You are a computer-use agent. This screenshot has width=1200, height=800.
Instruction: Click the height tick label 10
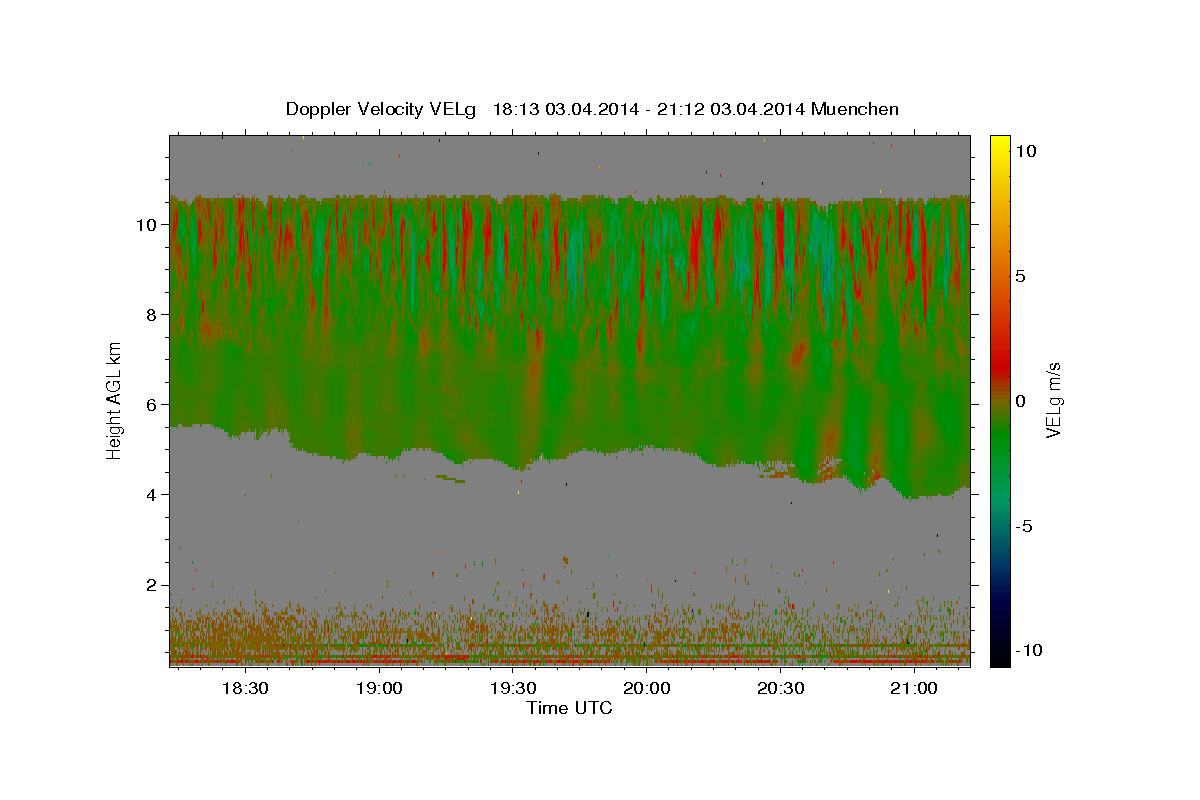(148, 224)
